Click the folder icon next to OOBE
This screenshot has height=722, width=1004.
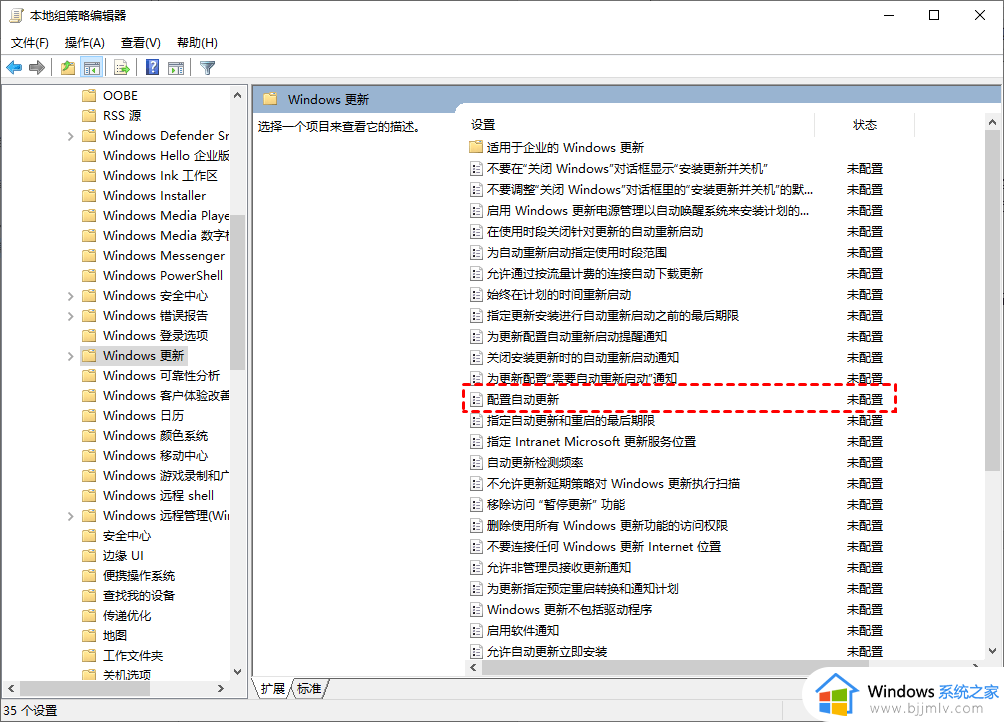coord(90,95)
